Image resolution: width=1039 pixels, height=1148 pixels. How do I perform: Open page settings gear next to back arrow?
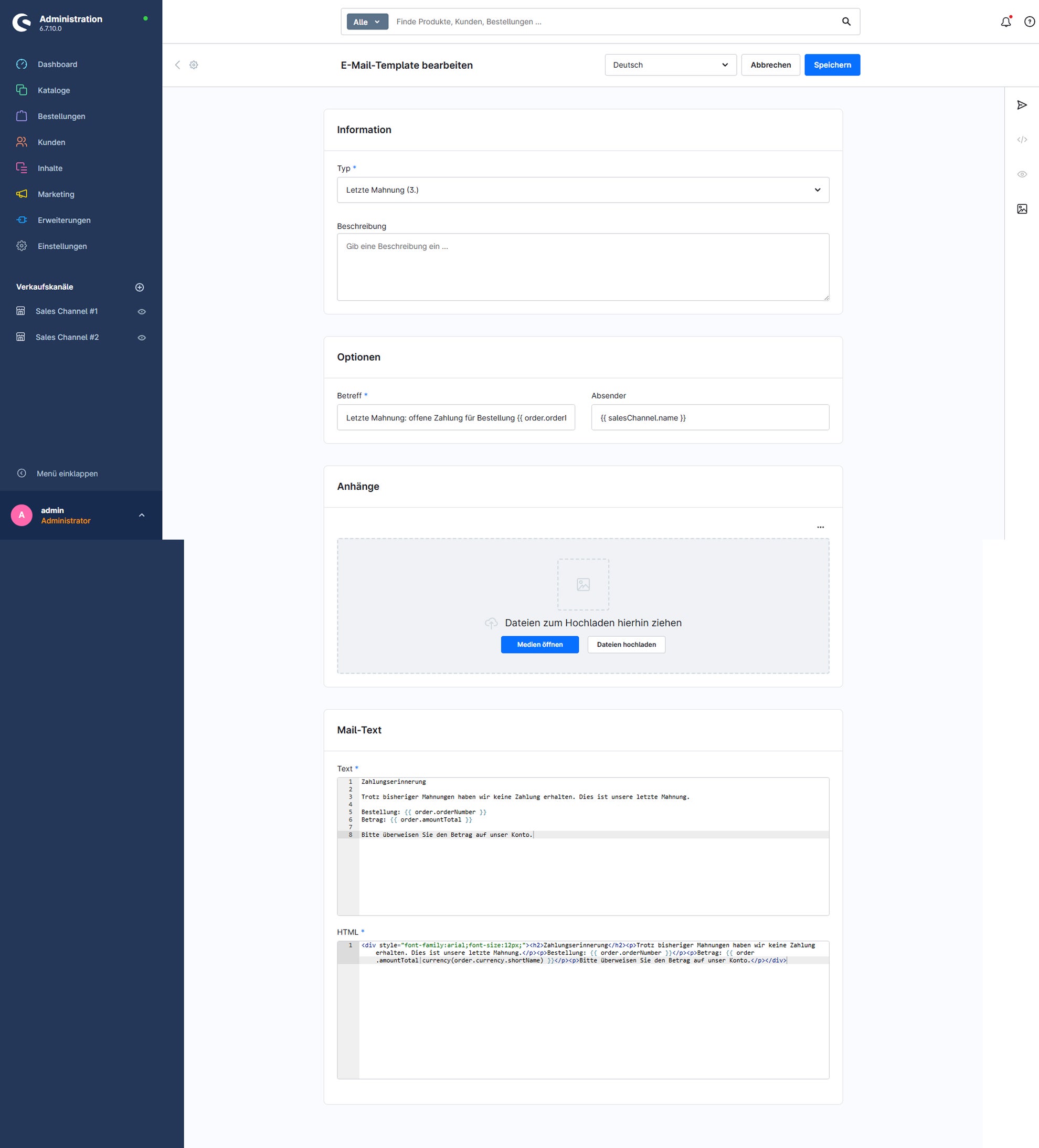click(x=194, y=65)
